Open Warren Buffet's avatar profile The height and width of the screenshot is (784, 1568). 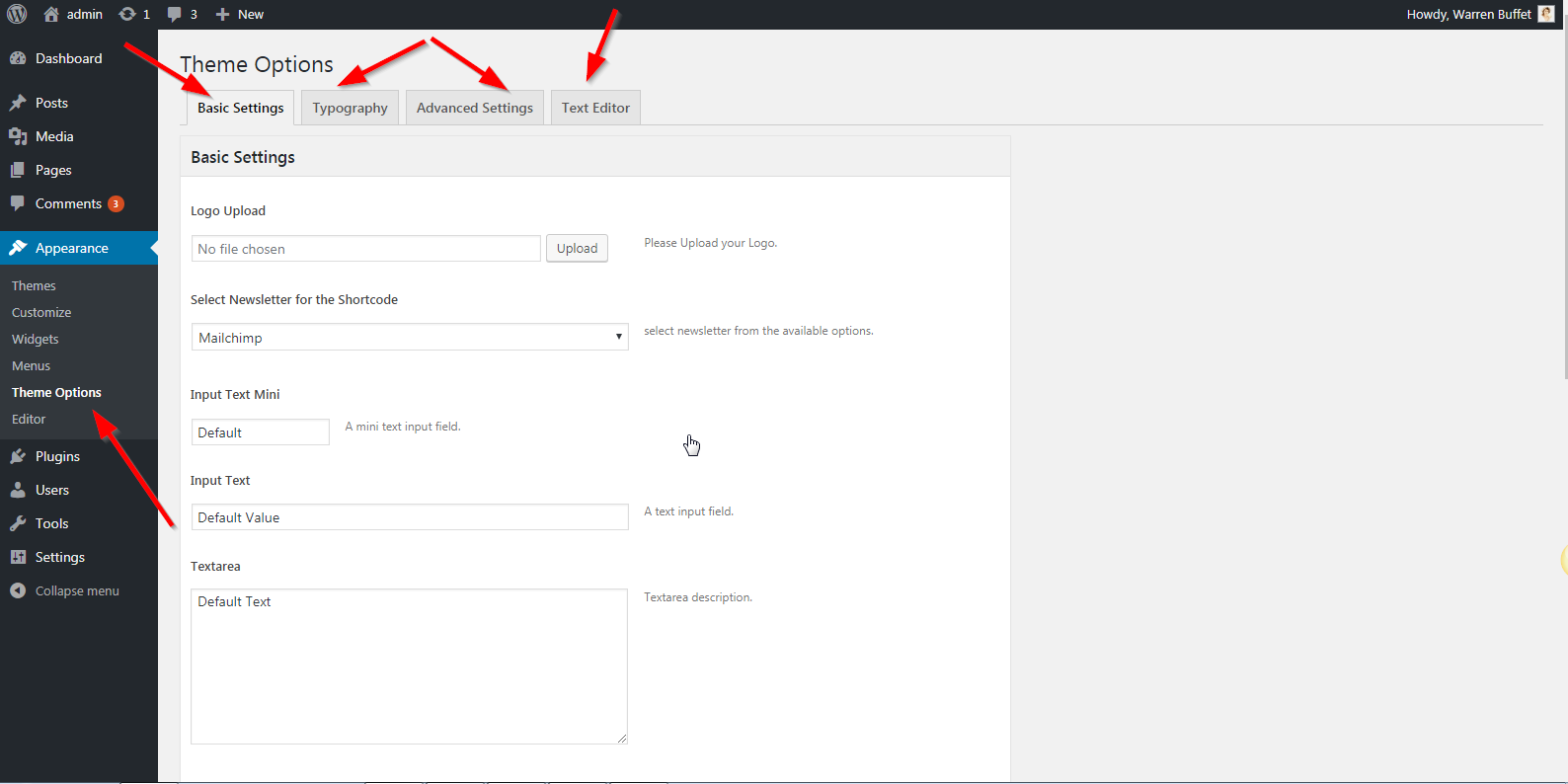pyautogui.click(x=1546, y=14)
